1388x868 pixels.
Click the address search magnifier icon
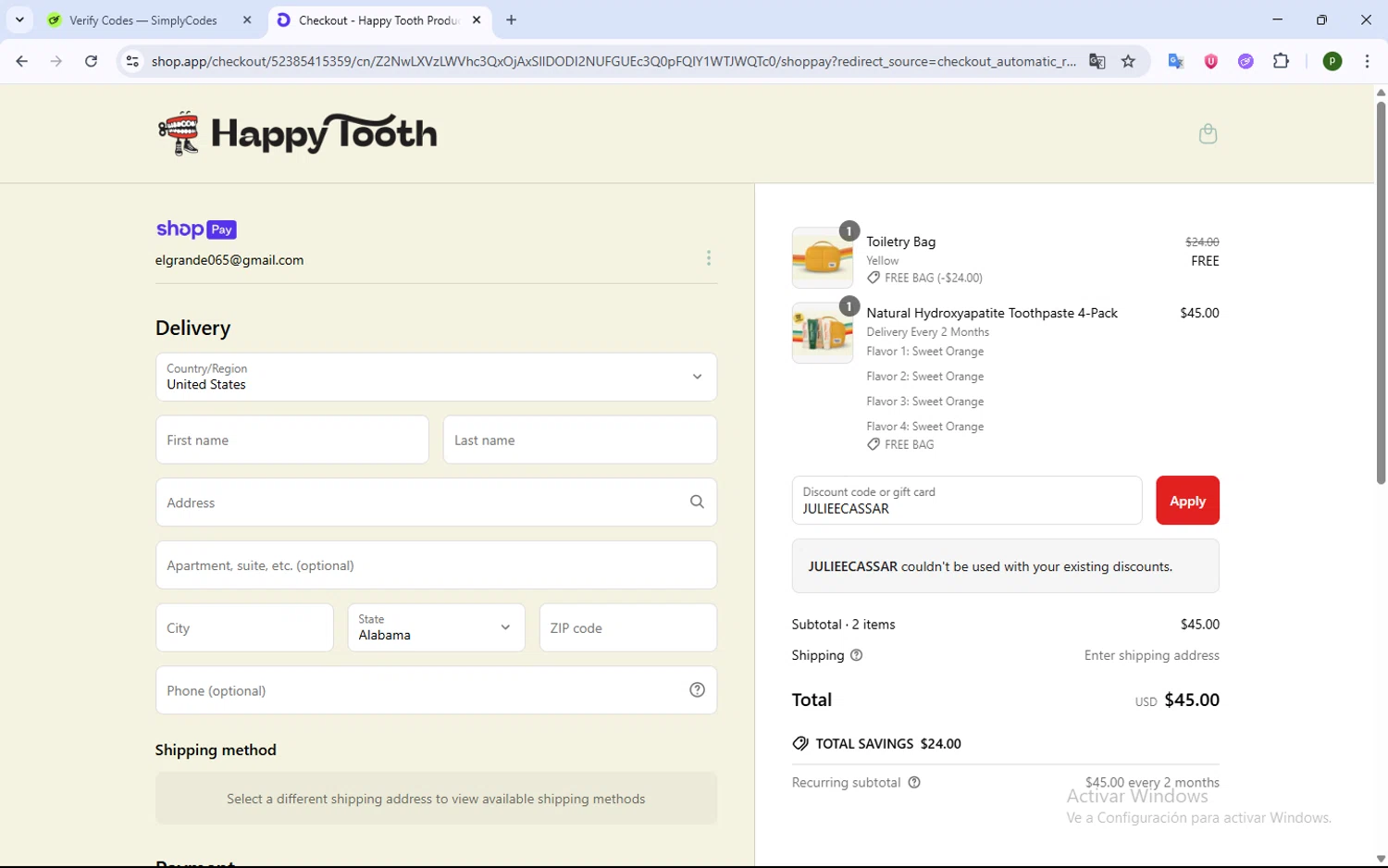(x=697, y=502)
